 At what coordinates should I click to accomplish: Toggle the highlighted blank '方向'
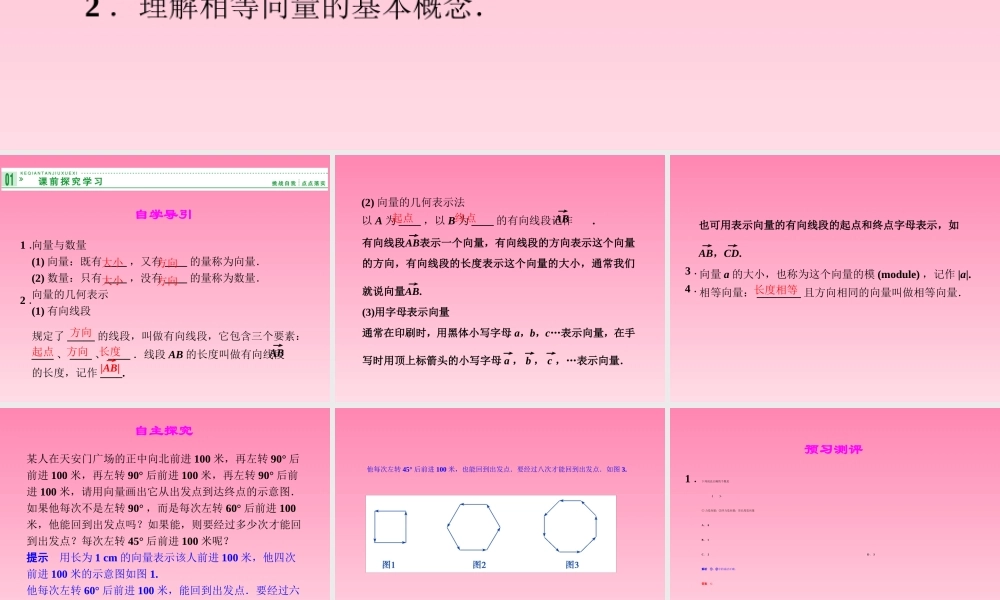[x=81, y=333]
